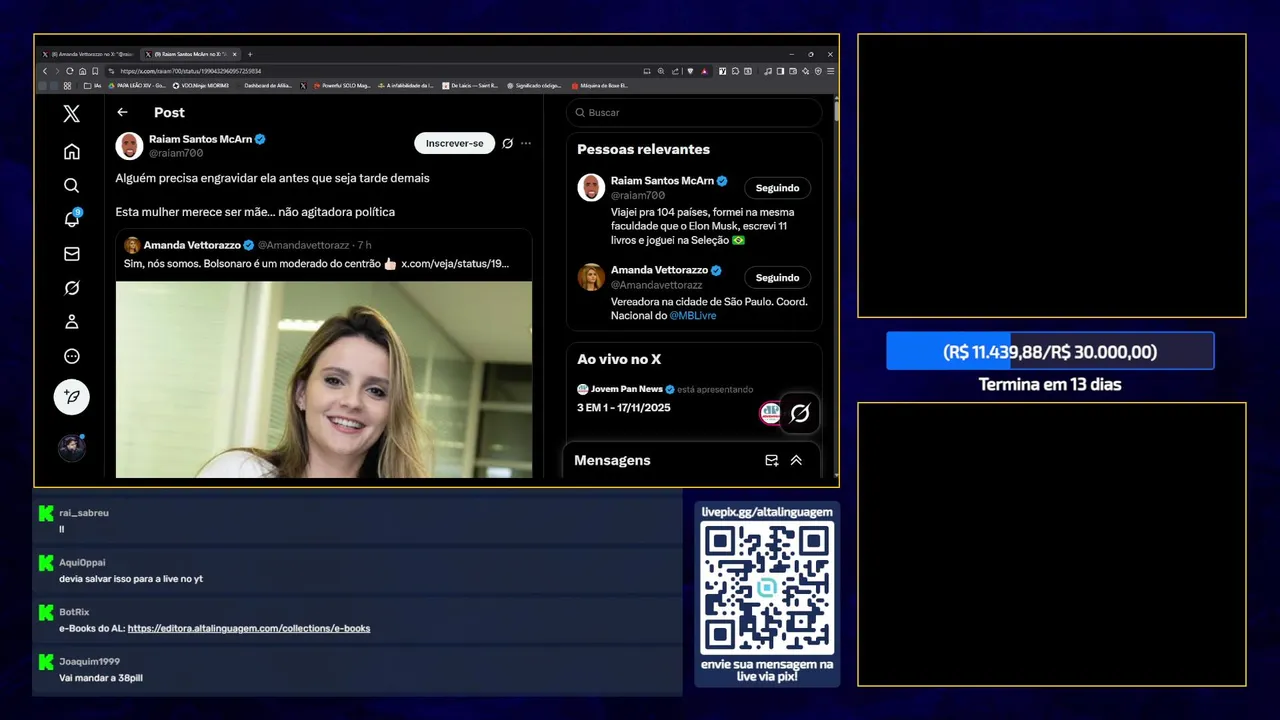
Task: Go to the Home feed icon
Action: click(71, 152)
